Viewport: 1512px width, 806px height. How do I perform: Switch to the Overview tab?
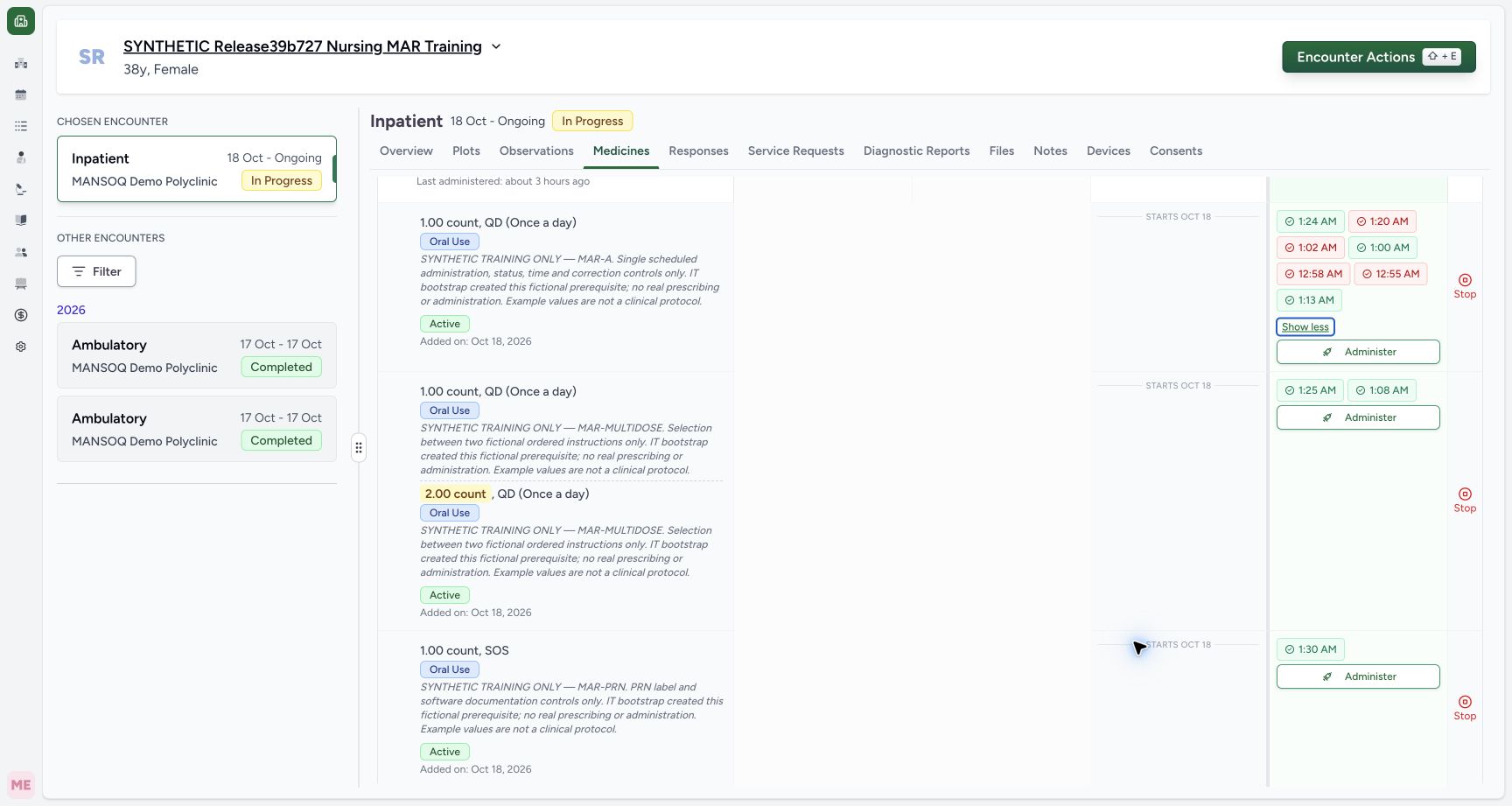point(406,151)
